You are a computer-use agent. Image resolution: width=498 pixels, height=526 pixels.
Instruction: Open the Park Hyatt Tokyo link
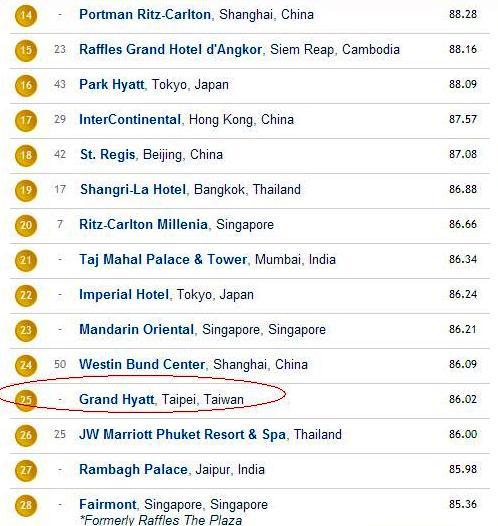112,85
